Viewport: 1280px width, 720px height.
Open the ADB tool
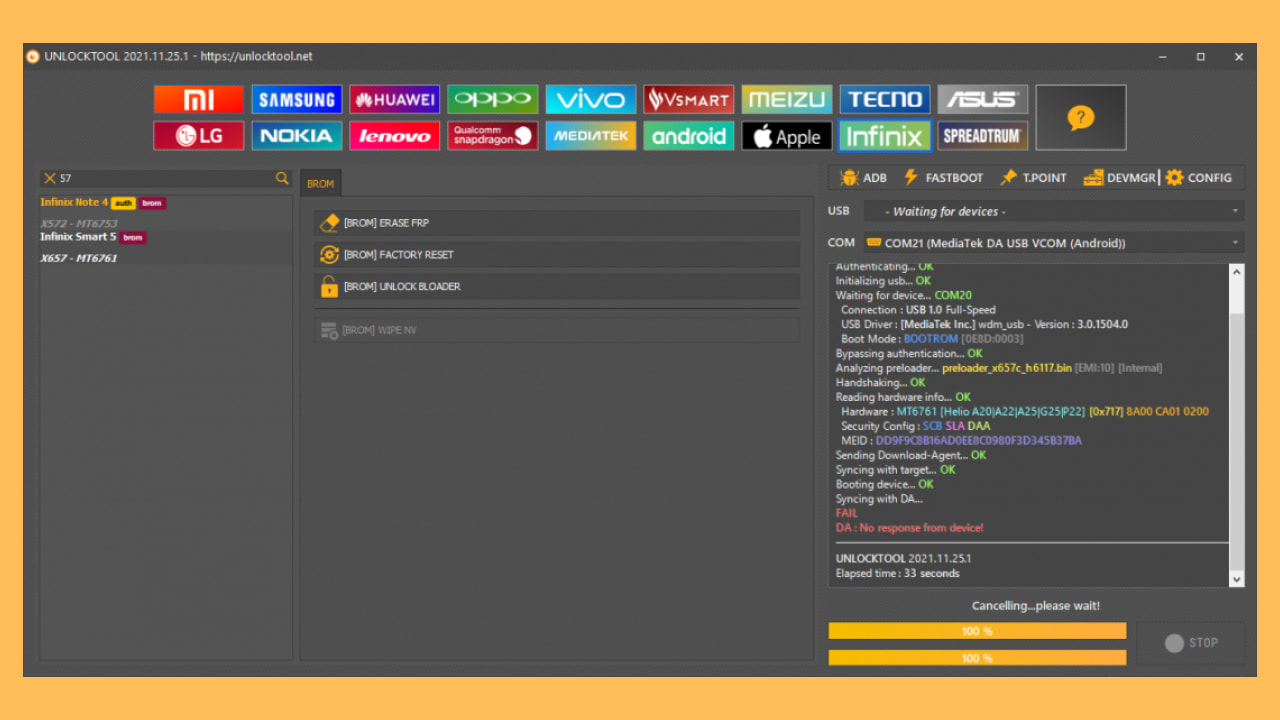(x=863, y=178)
